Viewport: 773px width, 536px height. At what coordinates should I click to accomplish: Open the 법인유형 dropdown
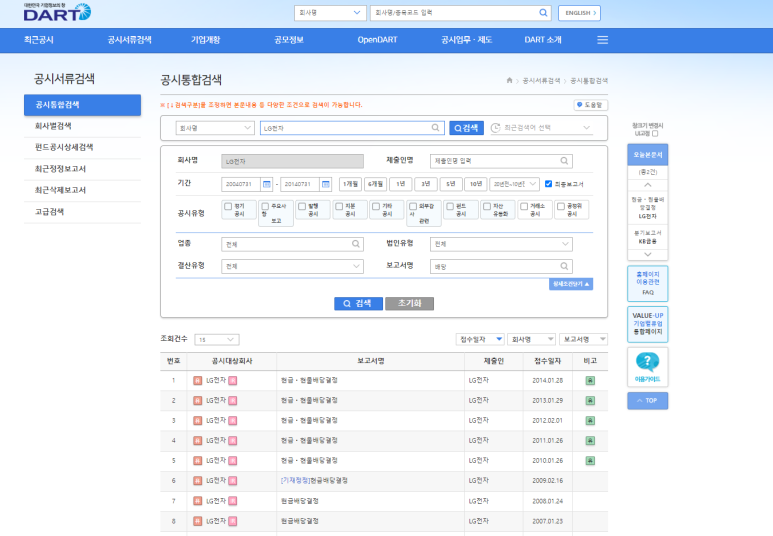click(501, 244)
